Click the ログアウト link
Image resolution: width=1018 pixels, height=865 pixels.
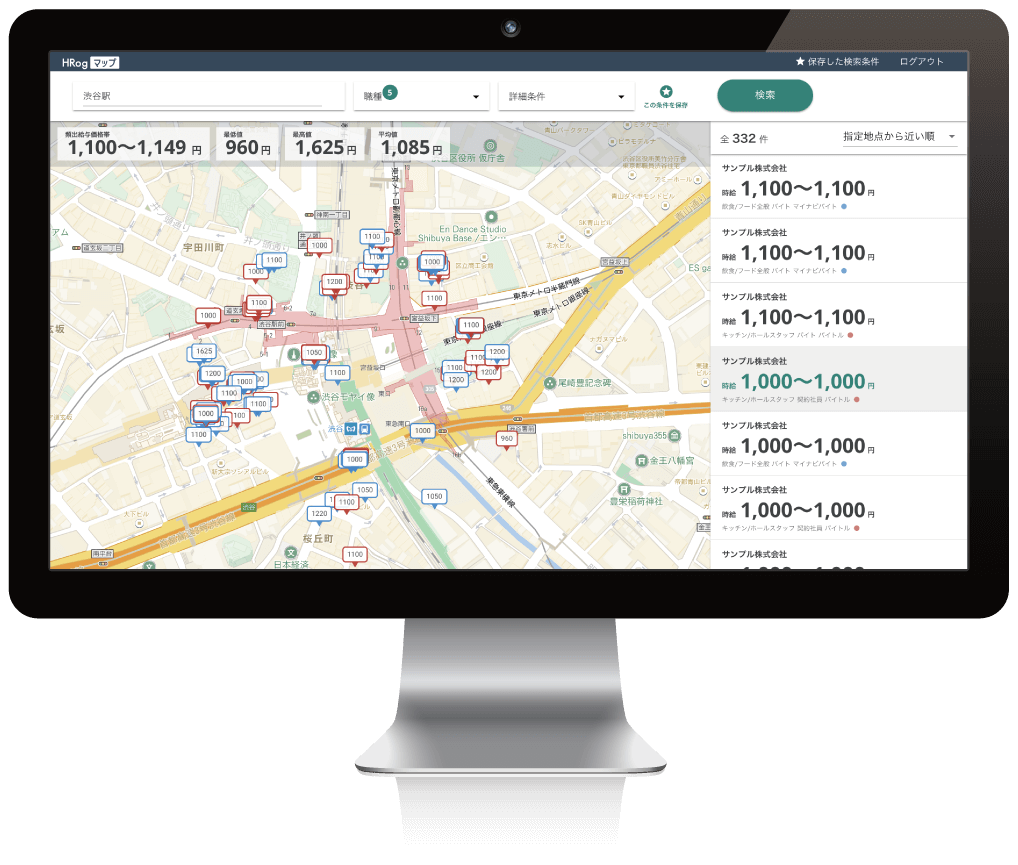(921, 62)
